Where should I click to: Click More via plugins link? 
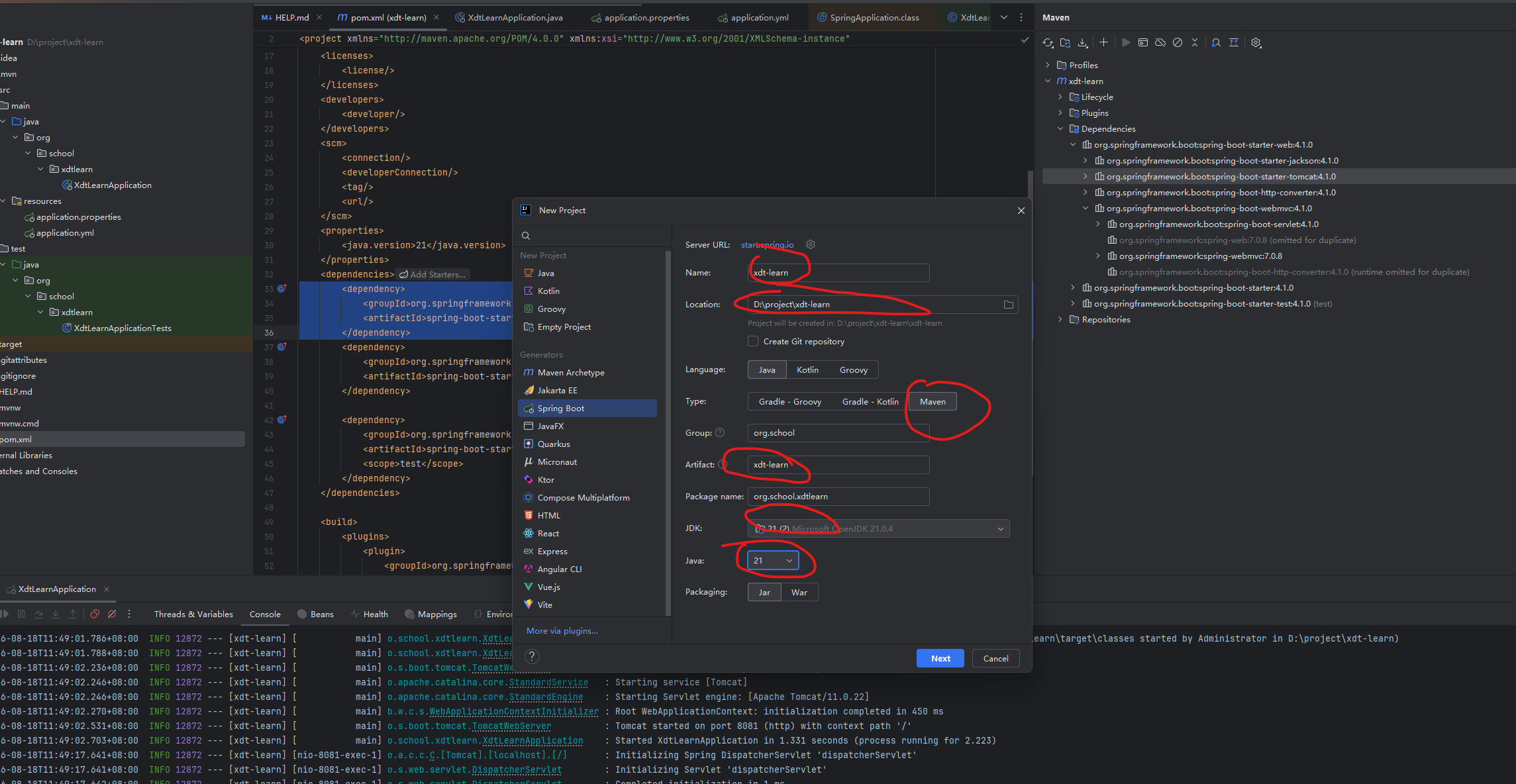coord(562,630)
